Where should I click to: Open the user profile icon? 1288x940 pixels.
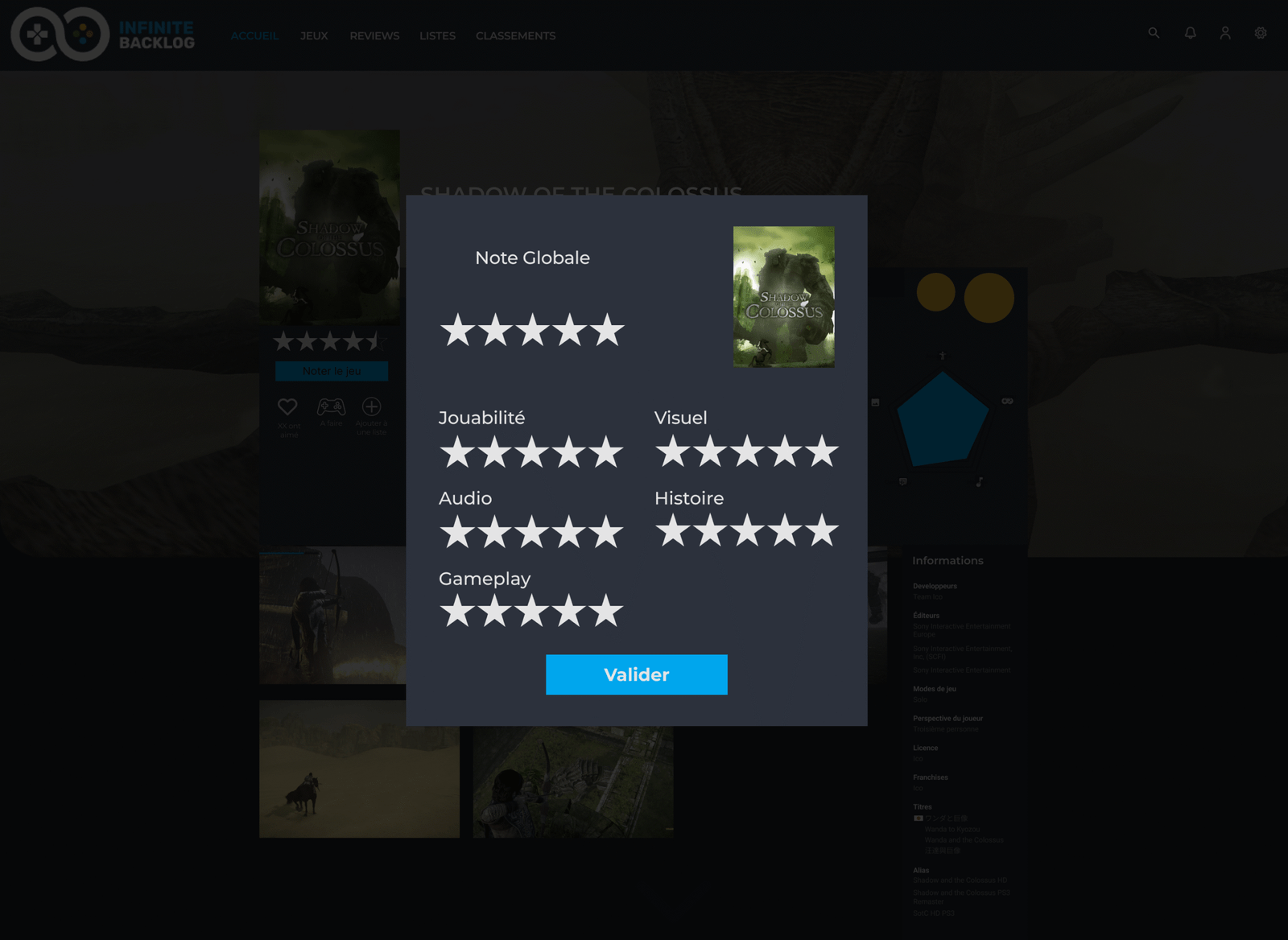(x=1225, y=33)
